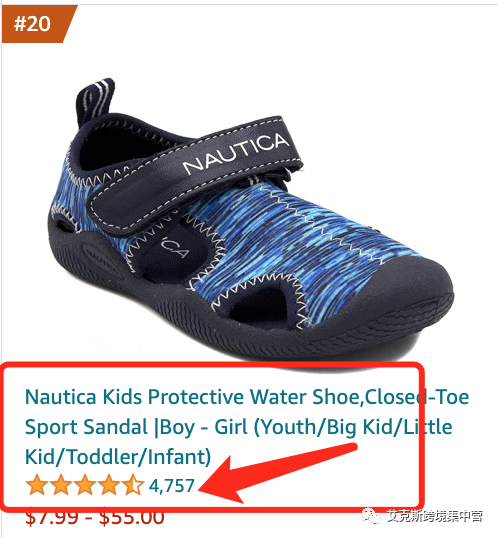Open the Nautica Kids Protective Water Shoe title

click(247, 426)
